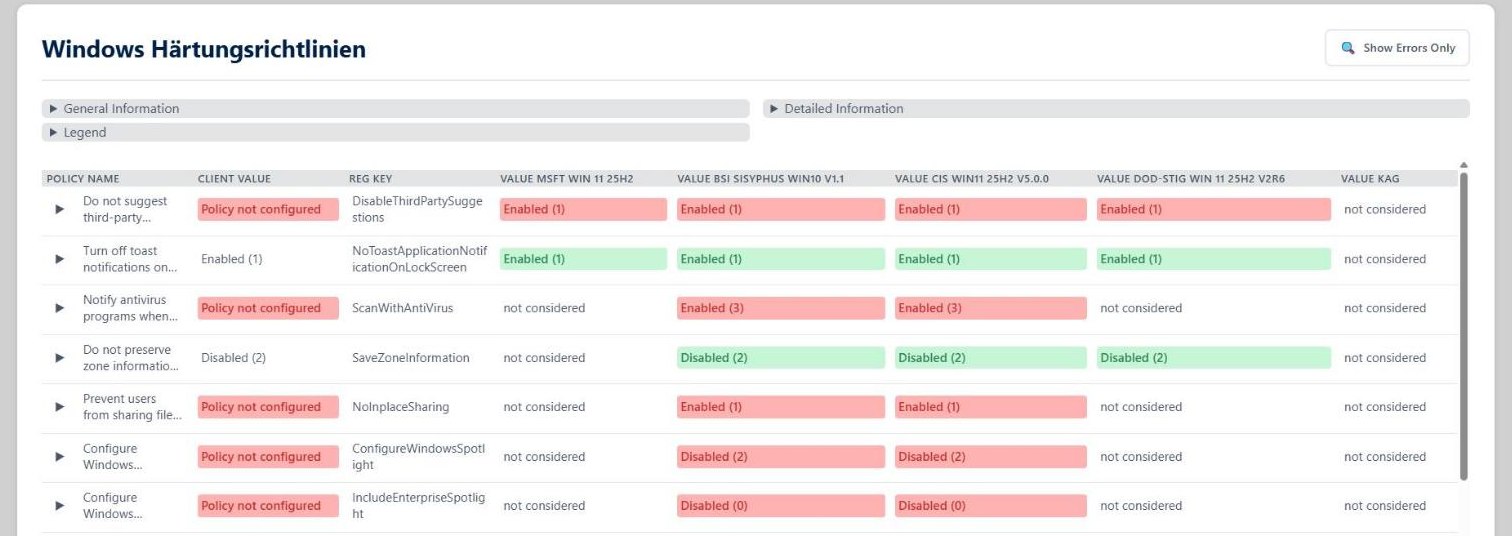This screenshot has height=536, width=1512.
Task: Click policy name Notify antivirus programs when
Action: (x=130, y=308)
